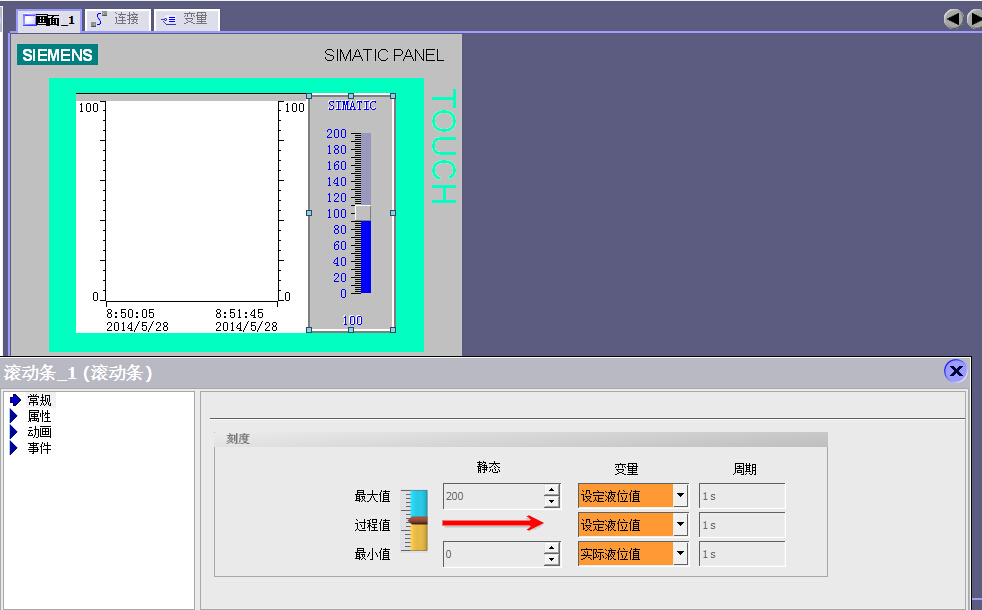982x610 pixels.
Task: Open the 最小值 variable dropdown
Action: 680,554
